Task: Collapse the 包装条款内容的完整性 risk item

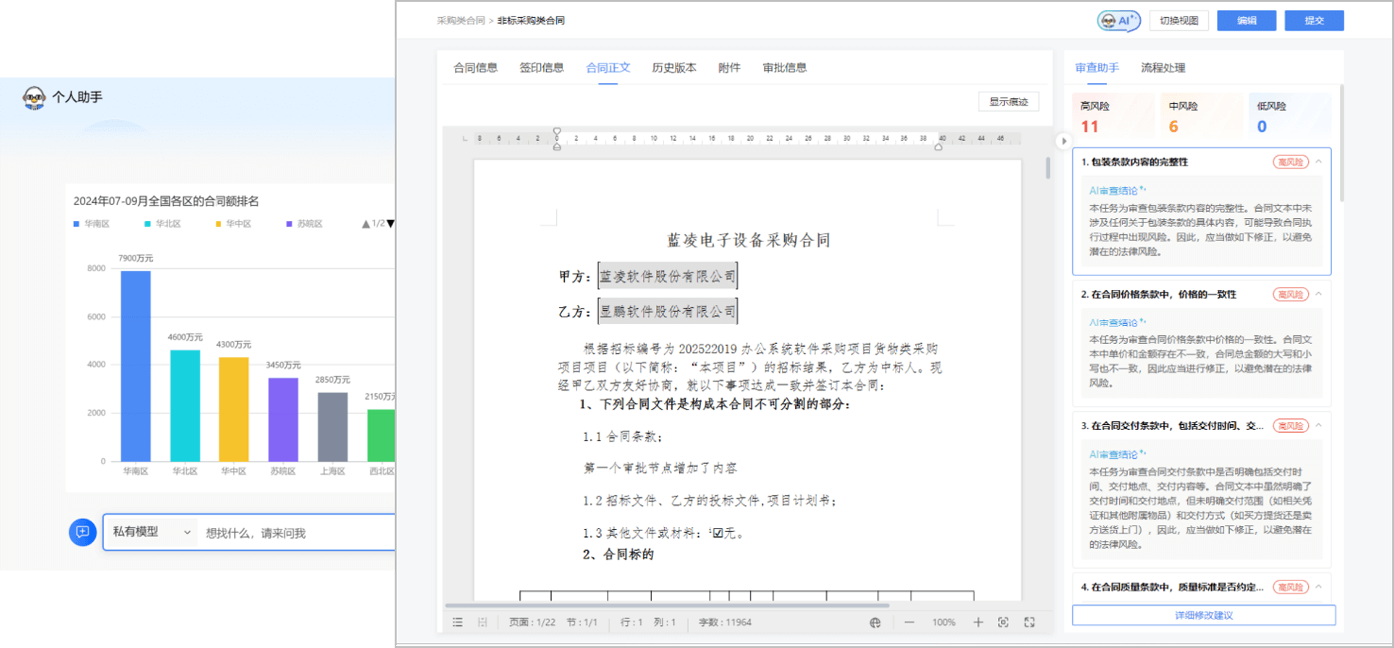Action: (x=1318, y=161)
